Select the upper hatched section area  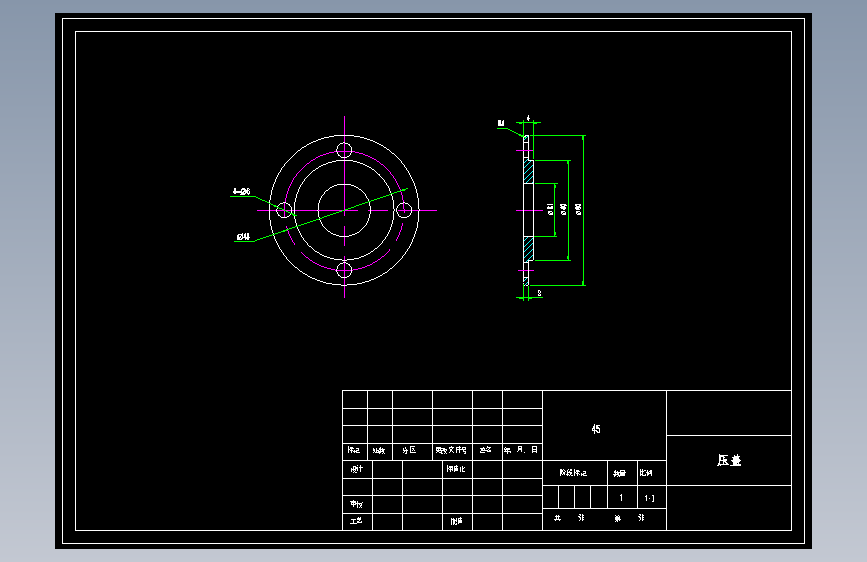point(529,172)
